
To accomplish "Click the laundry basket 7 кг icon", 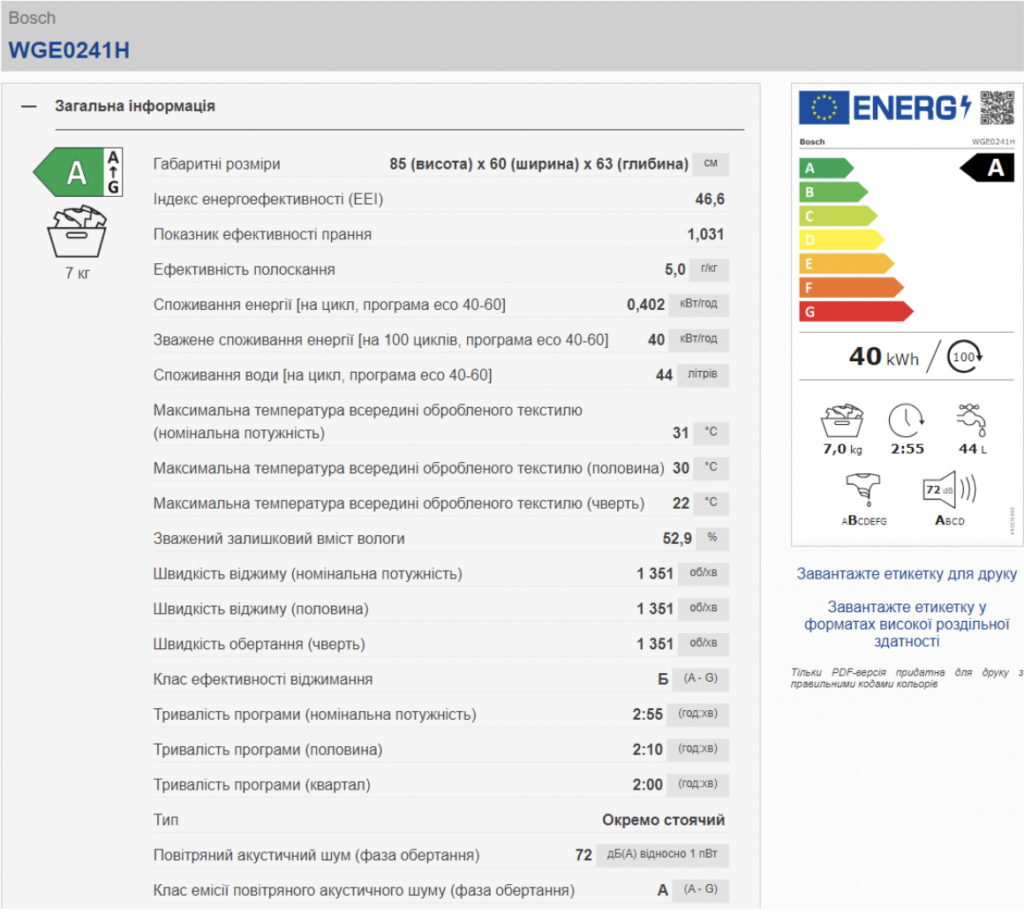I will pos(77,231).
